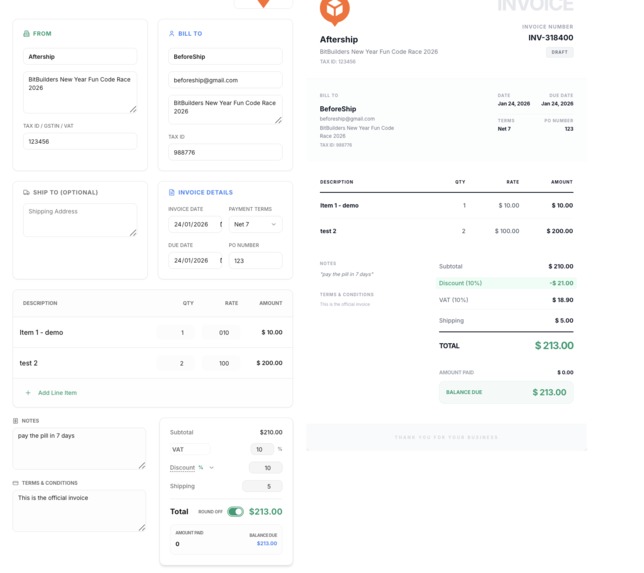Open the Discount type percent dropdown

tap(207, 468)
